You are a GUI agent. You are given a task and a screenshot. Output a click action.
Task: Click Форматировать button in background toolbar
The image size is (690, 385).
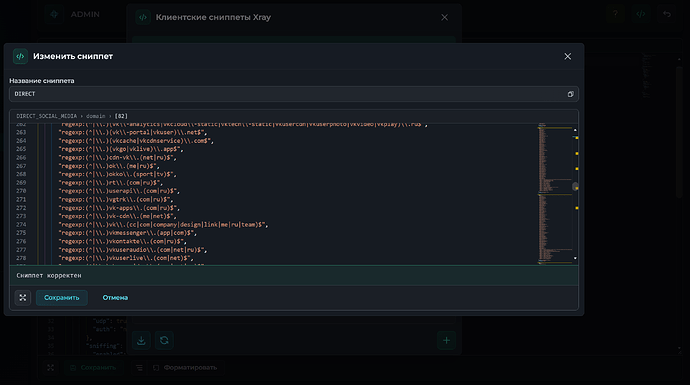[186, 367]
